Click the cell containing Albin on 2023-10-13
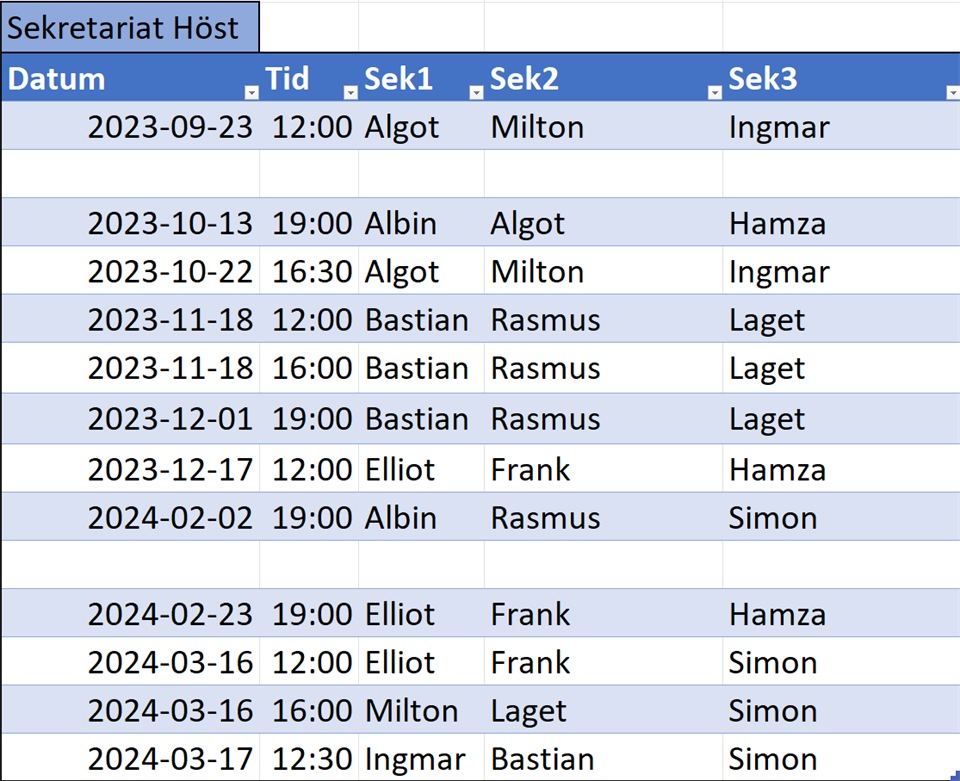 [x=401, y=223]
